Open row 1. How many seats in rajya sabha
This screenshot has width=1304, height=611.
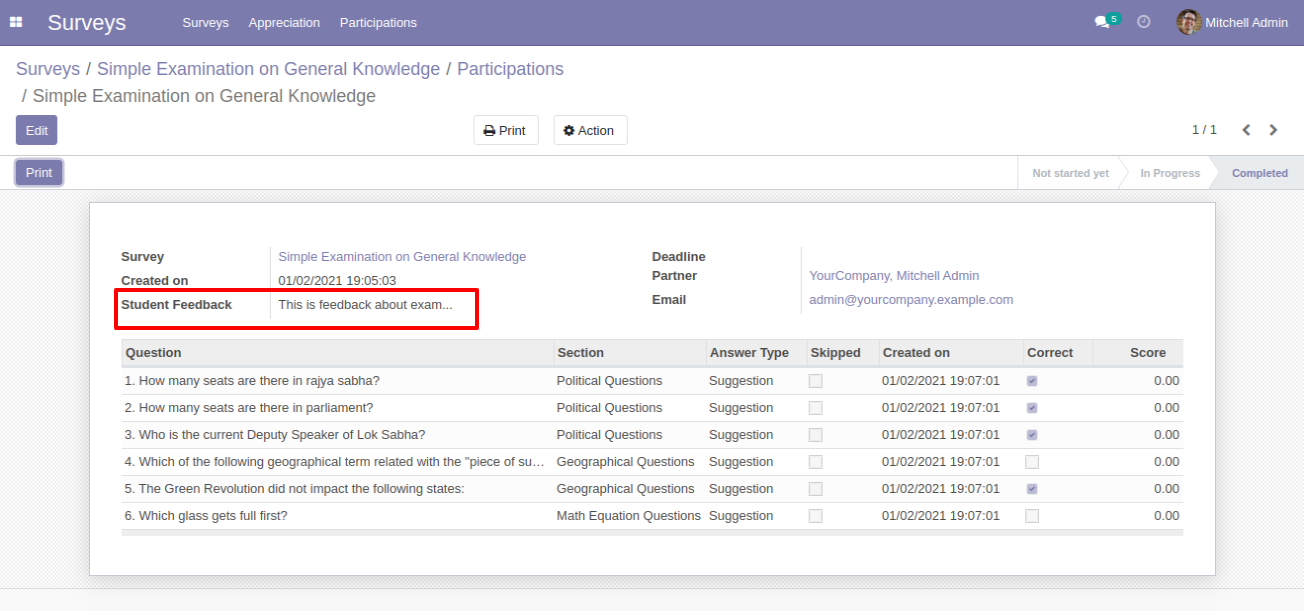coord(652,381)
